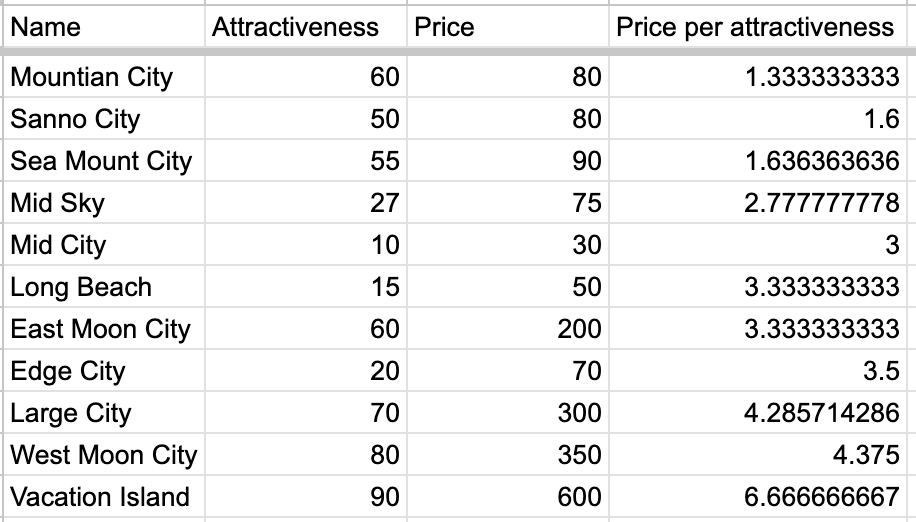Click the Mountian City name cell
Viewport: 916px width, 522px height.
104,77
